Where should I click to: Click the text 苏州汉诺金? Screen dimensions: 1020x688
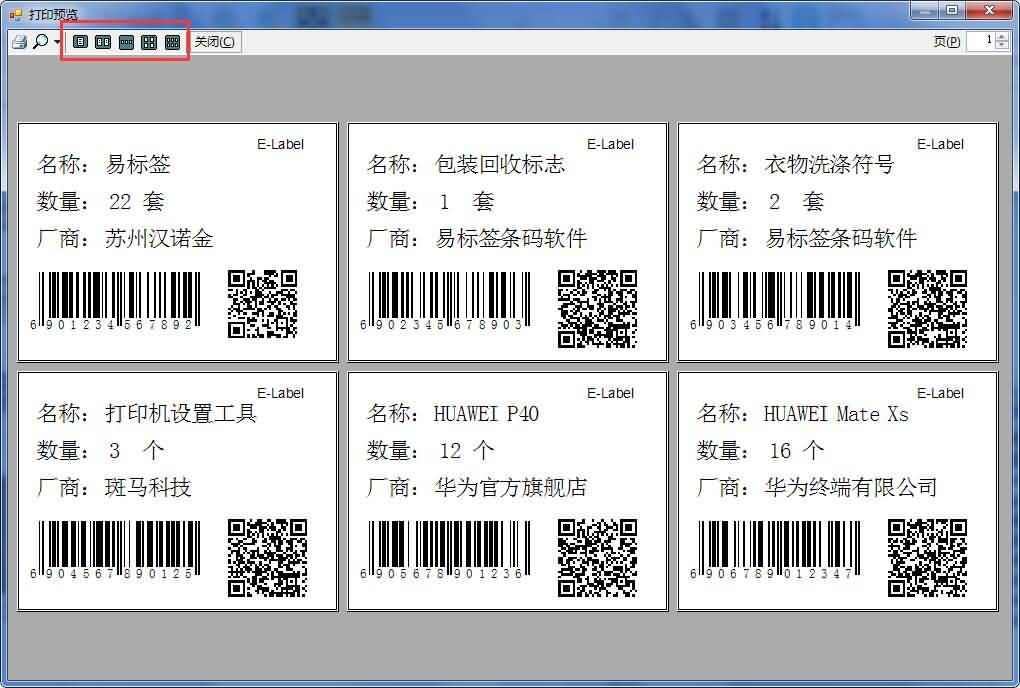(x=159, y=238)
